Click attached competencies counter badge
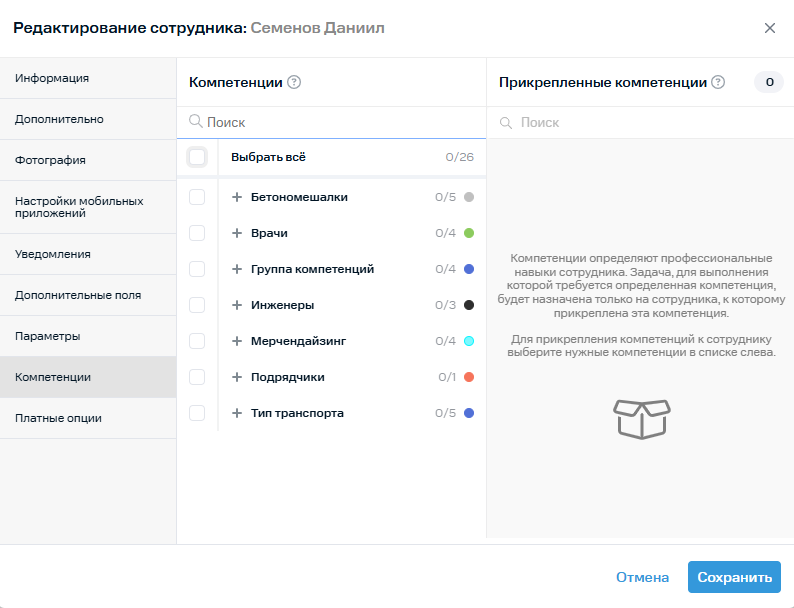 click(x=769, y=82)
